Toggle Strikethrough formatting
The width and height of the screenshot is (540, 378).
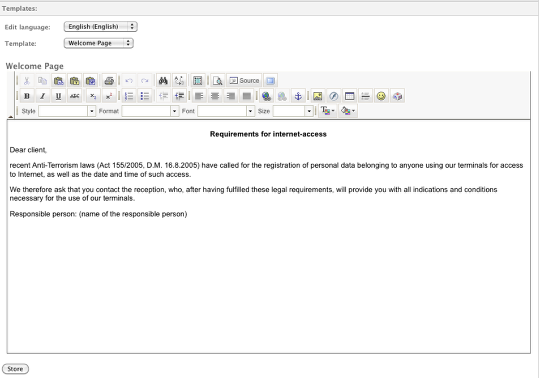point(74,96)
